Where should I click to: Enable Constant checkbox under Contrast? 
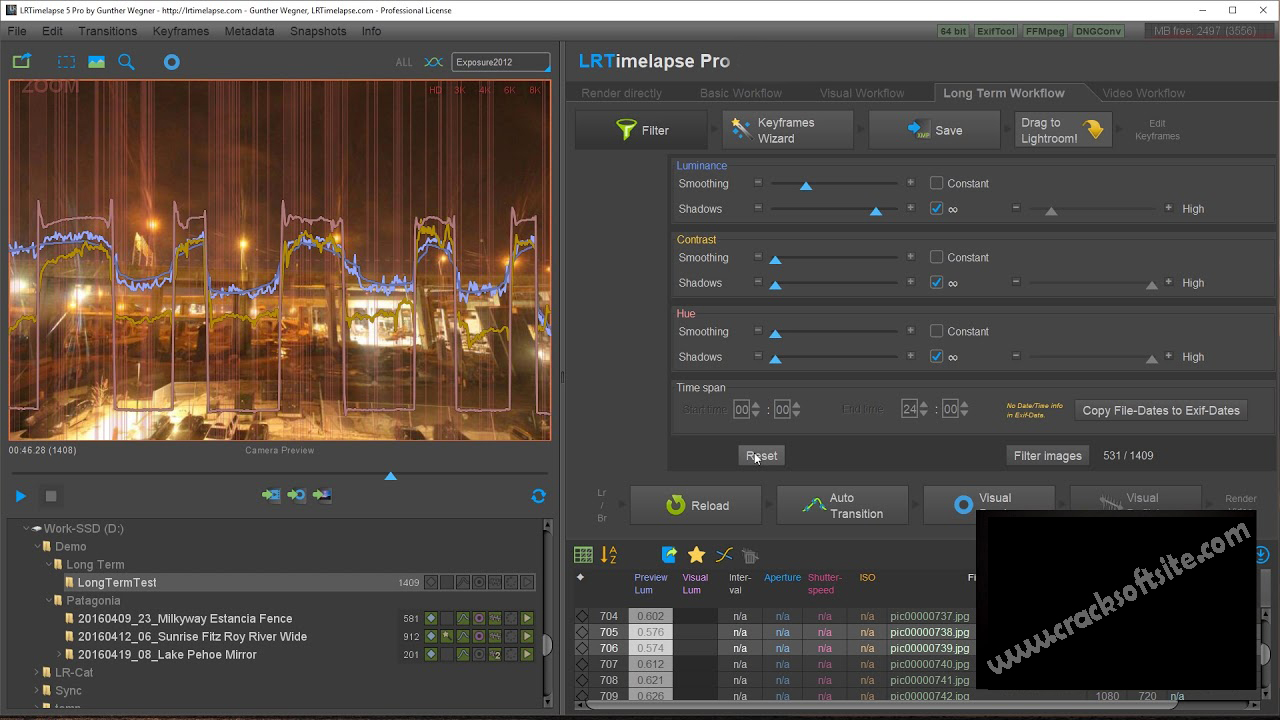(937, 257)
